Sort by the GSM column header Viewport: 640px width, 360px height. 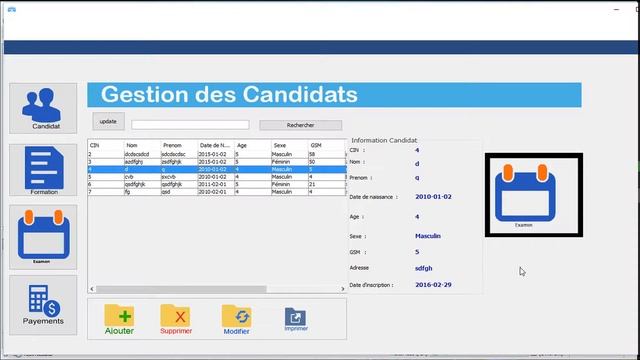pyautogui.click(x=327, y=145)
